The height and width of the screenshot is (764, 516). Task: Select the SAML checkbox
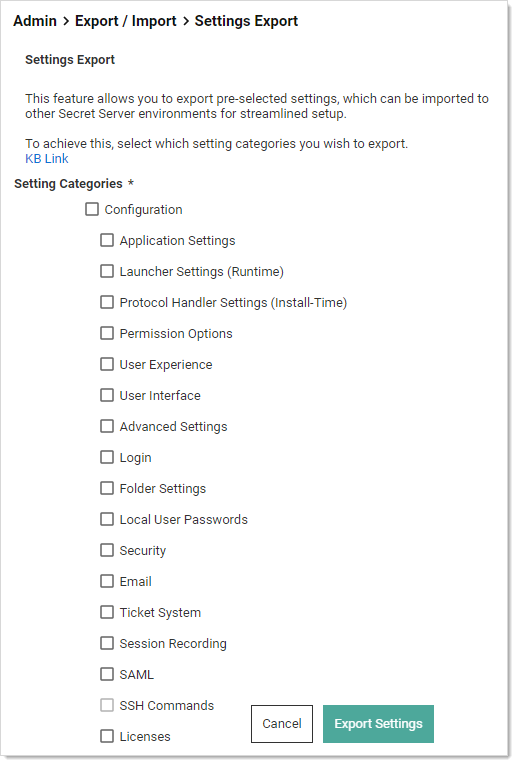[107, 674]
